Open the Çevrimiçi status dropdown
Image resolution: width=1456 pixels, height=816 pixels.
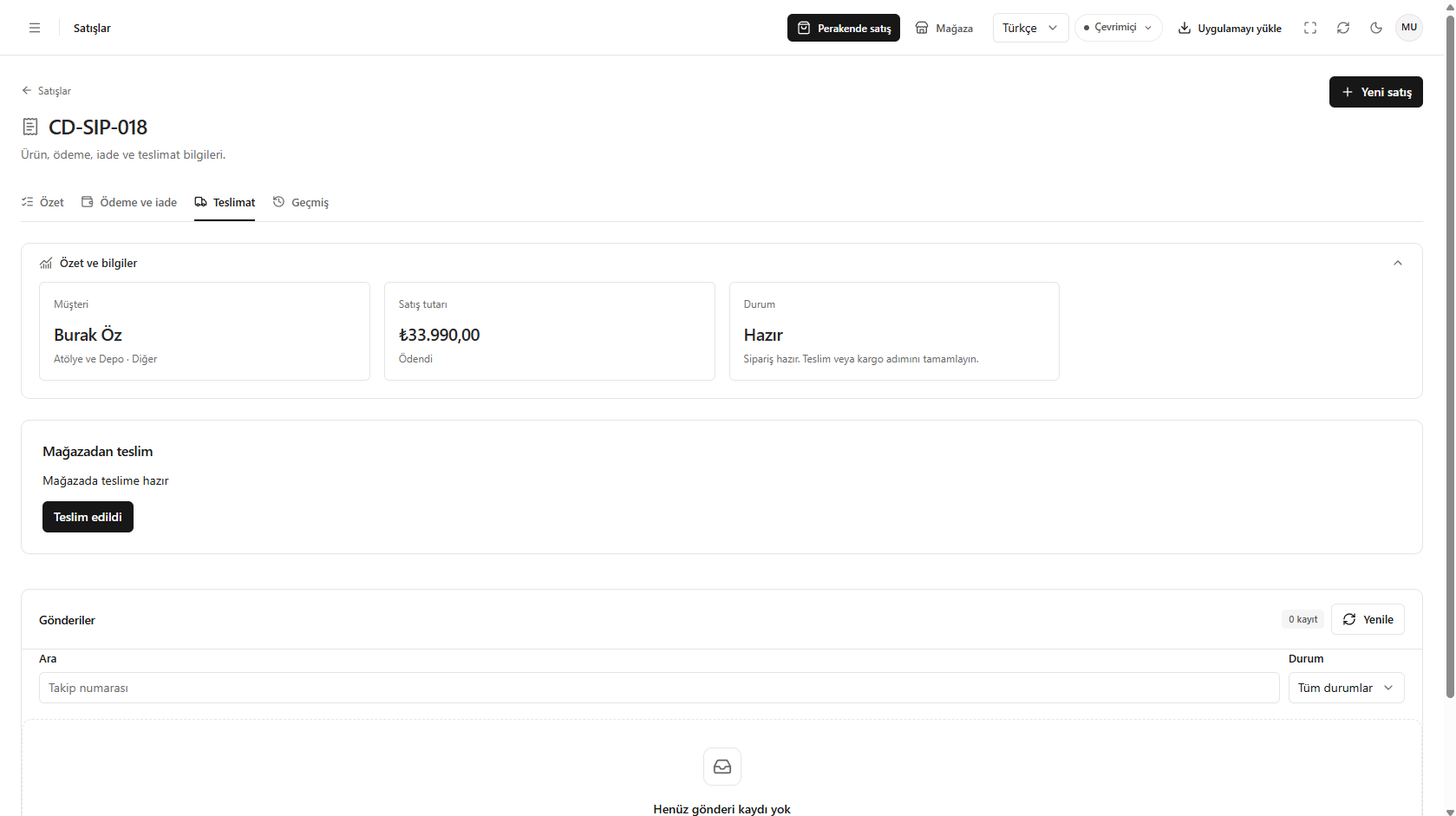point(1118,28)
